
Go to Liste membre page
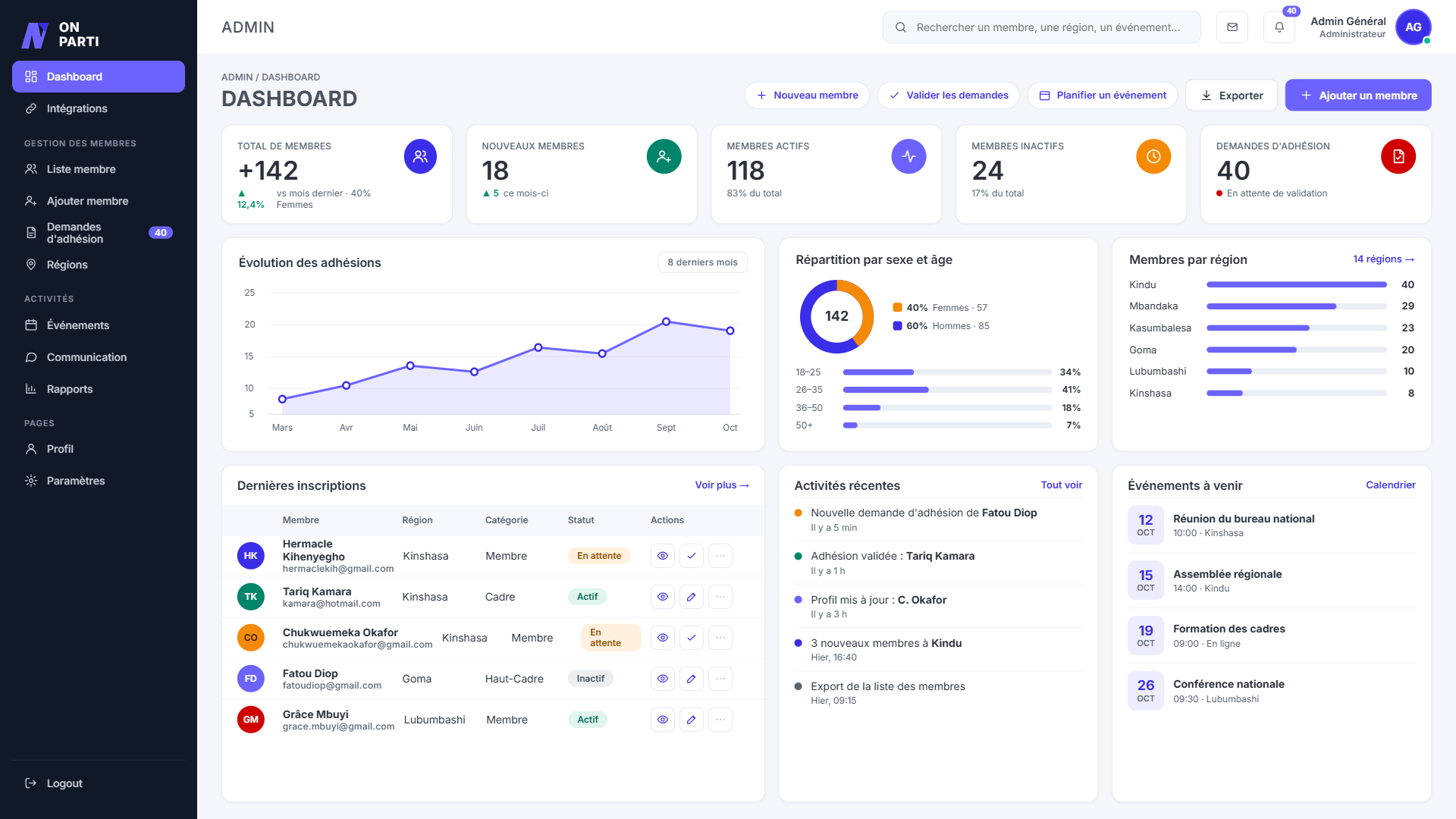pos(99,169)
